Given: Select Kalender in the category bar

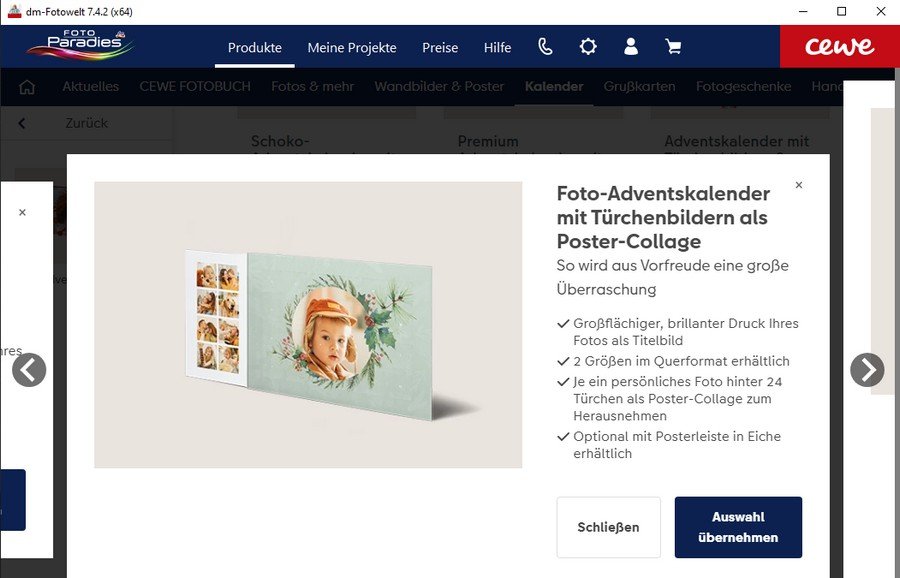Looking at the screenshot, I should pos(554,87).
